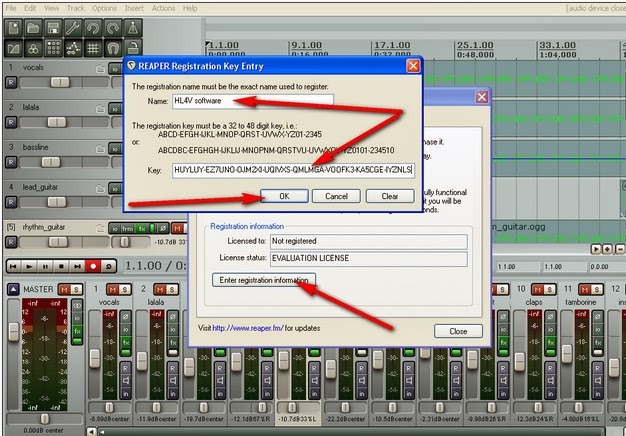Click the Play transport button
The height and width of the screenshot is (436, 626).
click(29, 266)
